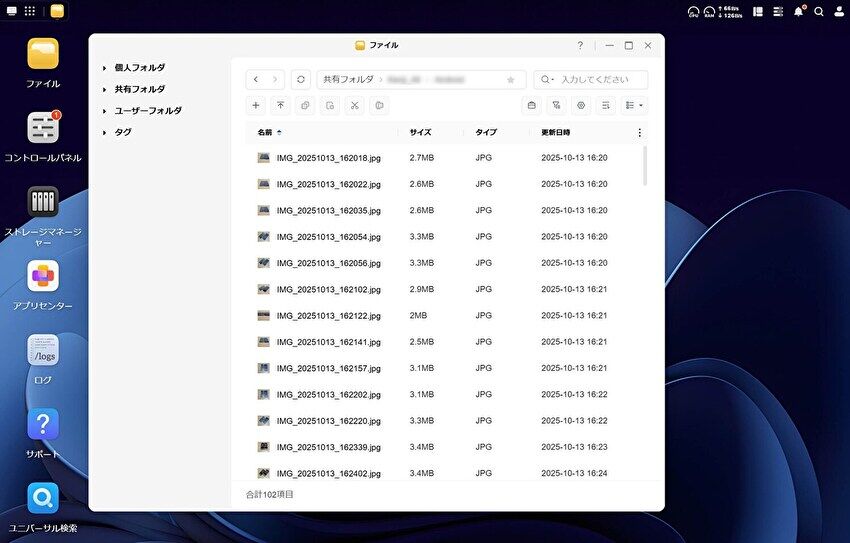Sort files by the サイズ column header
Screen dimensions: 850x543
[x=420, y=132]
